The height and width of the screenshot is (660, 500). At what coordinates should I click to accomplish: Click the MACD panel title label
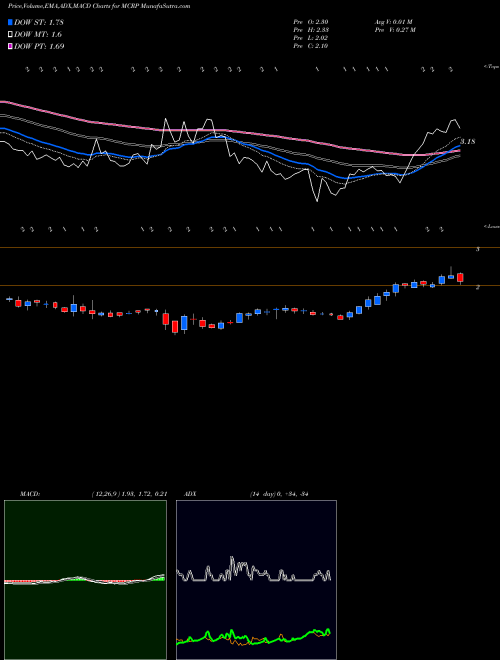tap(30, 494)
